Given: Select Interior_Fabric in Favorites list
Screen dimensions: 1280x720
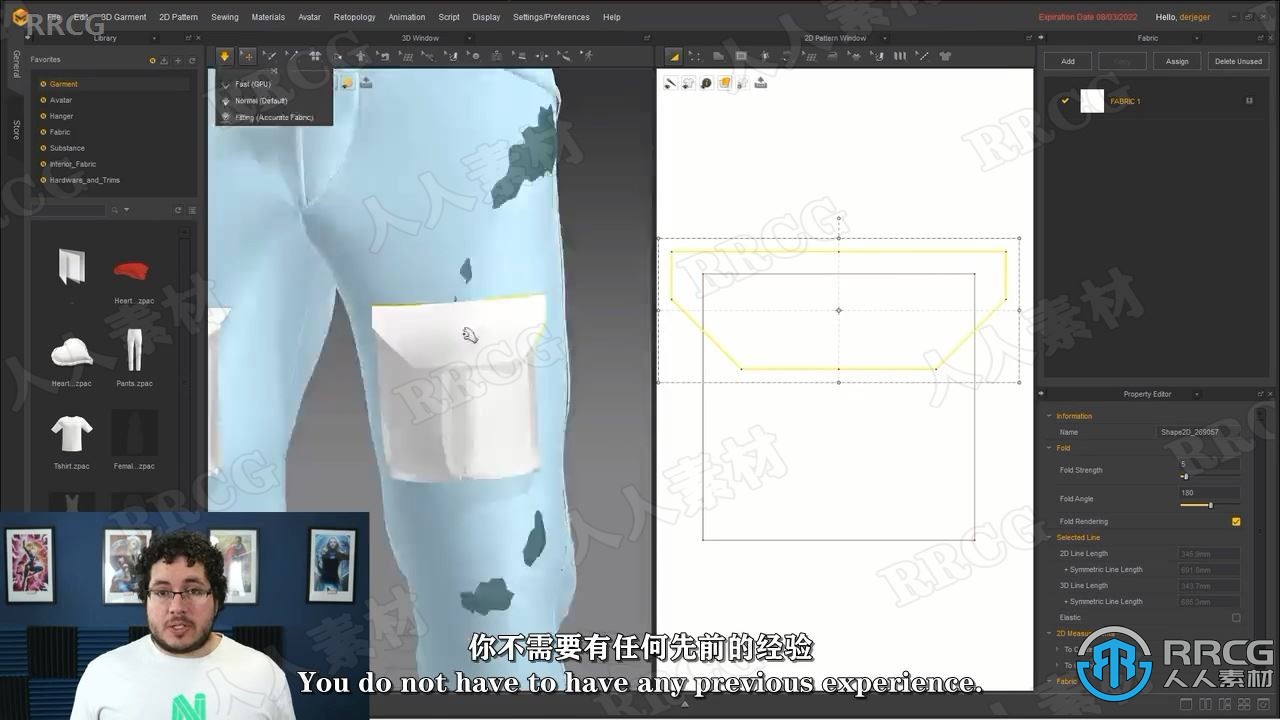Looking at the screenshot, I should [73, 164].
